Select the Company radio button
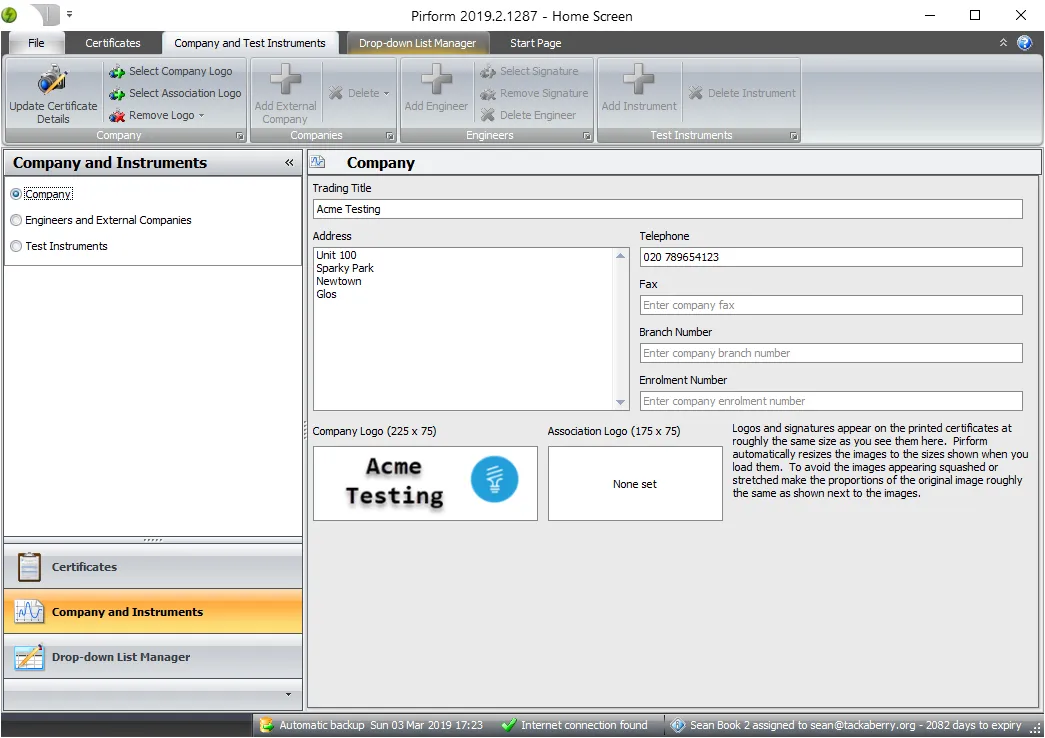 point(16,194)
